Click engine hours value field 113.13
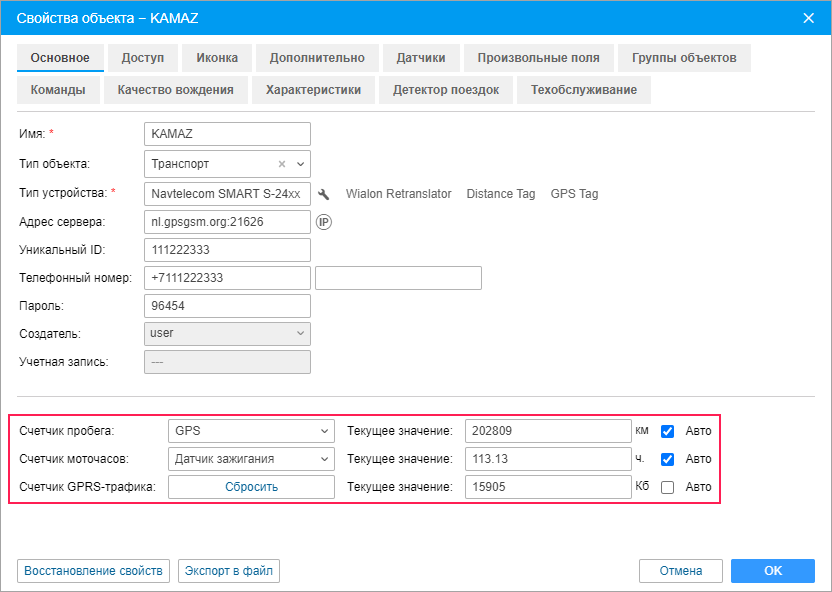Viewport: 832px width, 592px height. 548,459
